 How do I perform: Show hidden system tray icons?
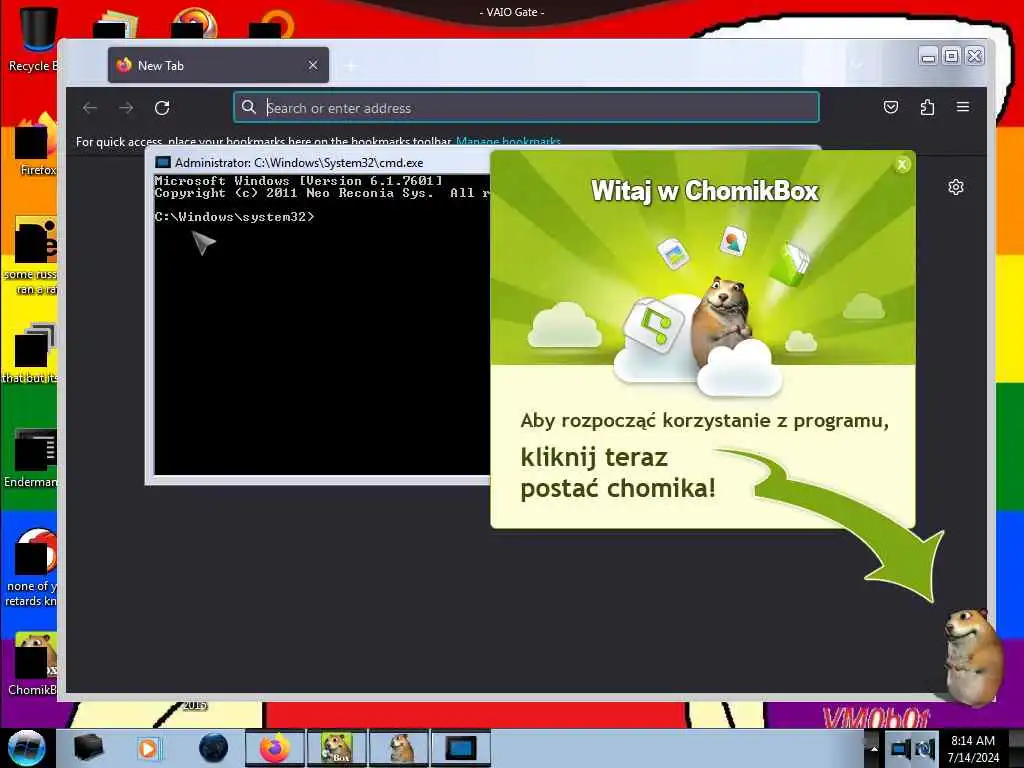[874, 748]
